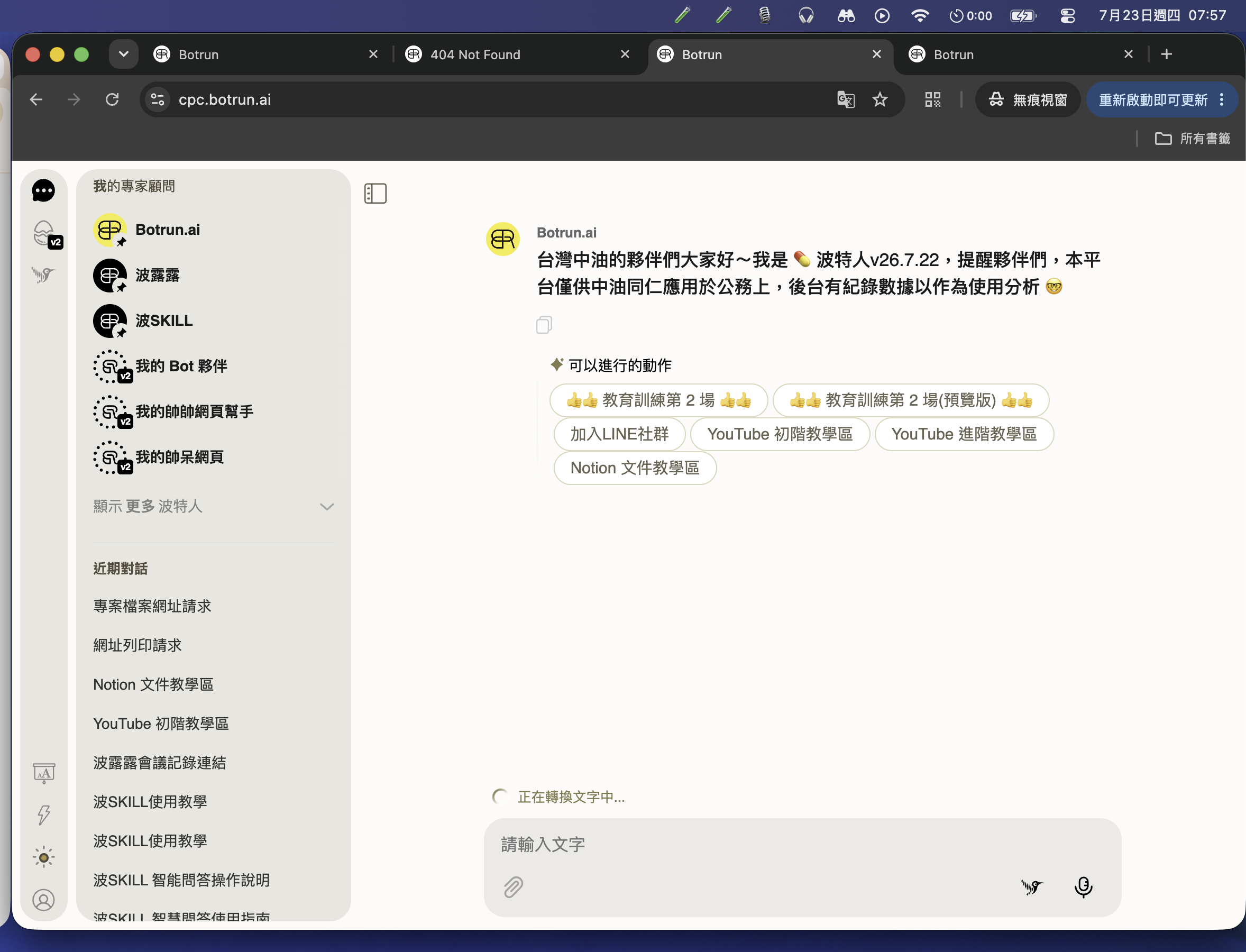
Task: Click the 請輸入文字 message input field
Action: pyautogui.click(x=802, y=844)
